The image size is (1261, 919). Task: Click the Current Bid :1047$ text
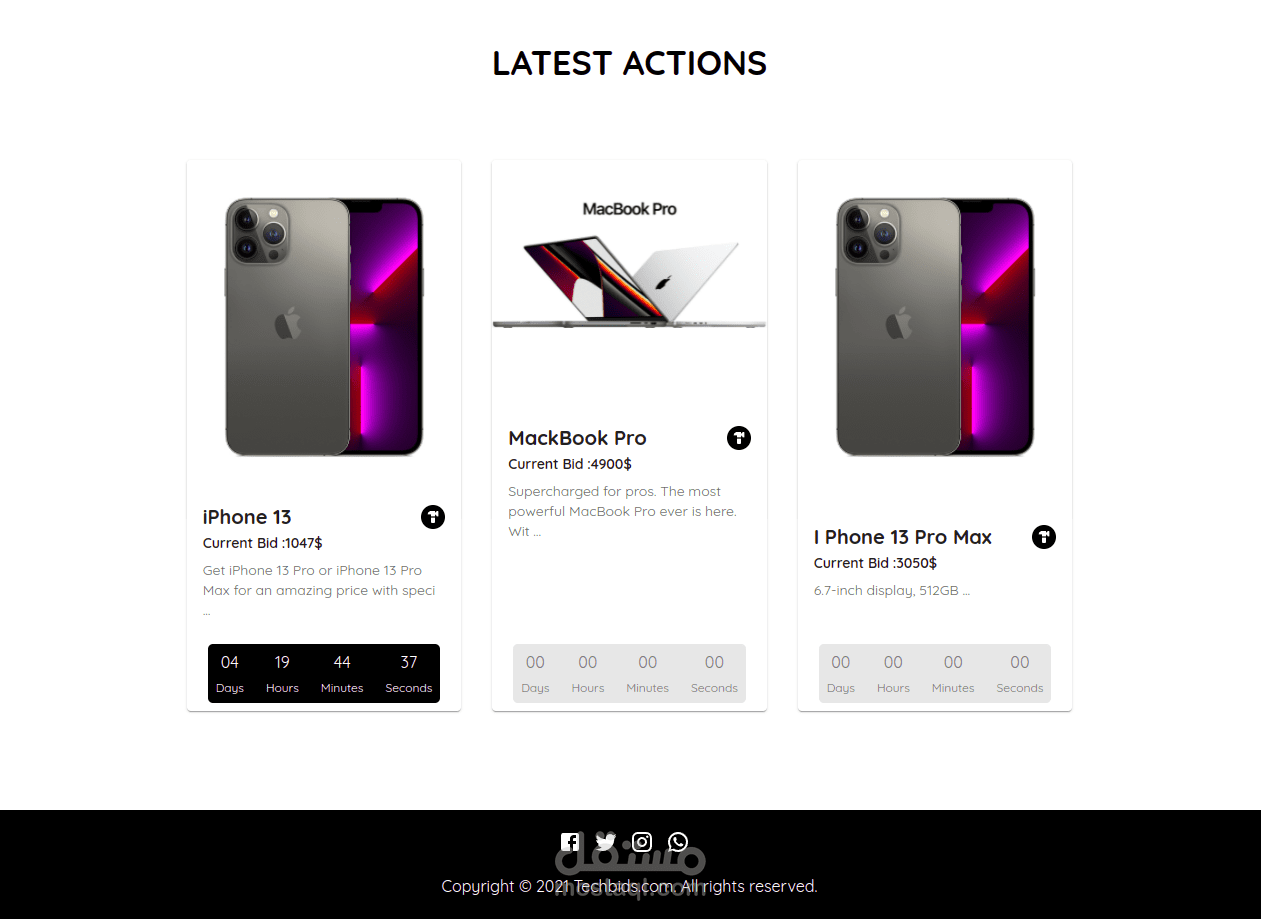pyautogui.click(x=263, y=543)
